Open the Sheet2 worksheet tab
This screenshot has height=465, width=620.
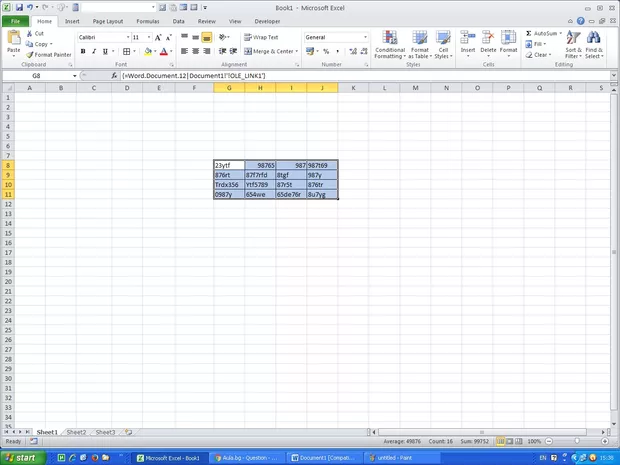click(x=76, y=432)
